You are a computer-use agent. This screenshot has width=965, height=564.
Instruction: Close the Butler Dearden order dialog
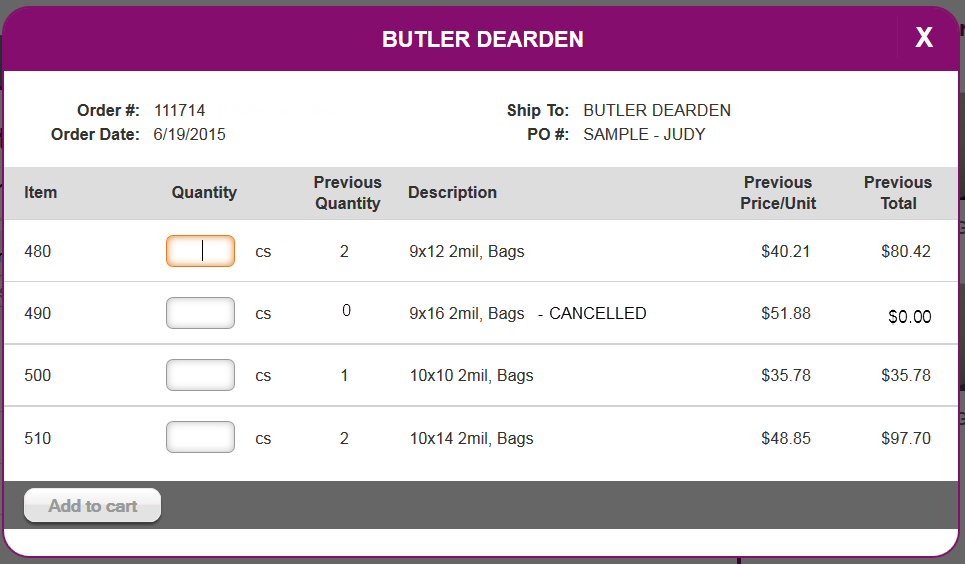point(924,38)
